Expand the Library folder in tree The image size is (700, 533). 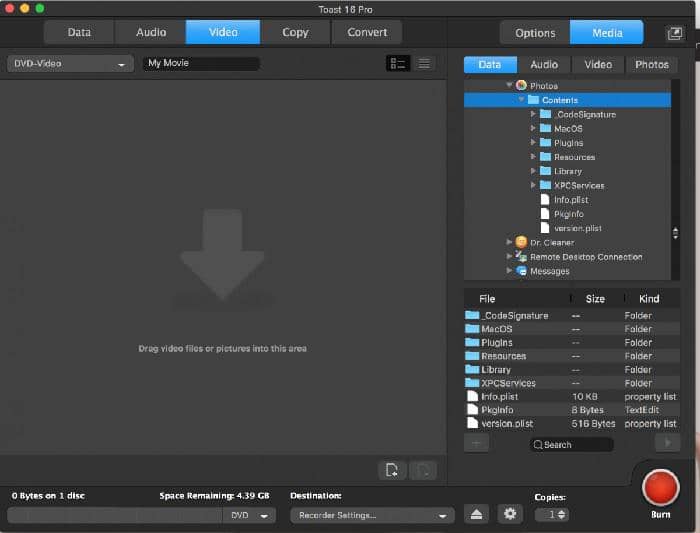(533, 171)
